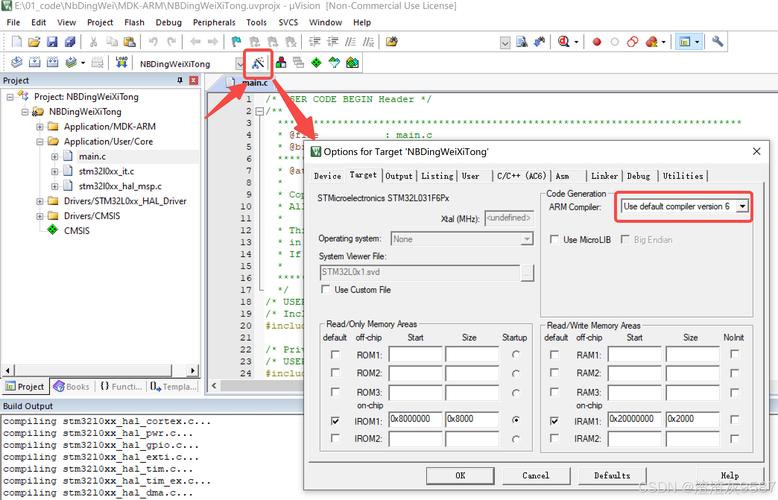Click the Manage Run-Time Environment green diamond icon

(316, 62)
